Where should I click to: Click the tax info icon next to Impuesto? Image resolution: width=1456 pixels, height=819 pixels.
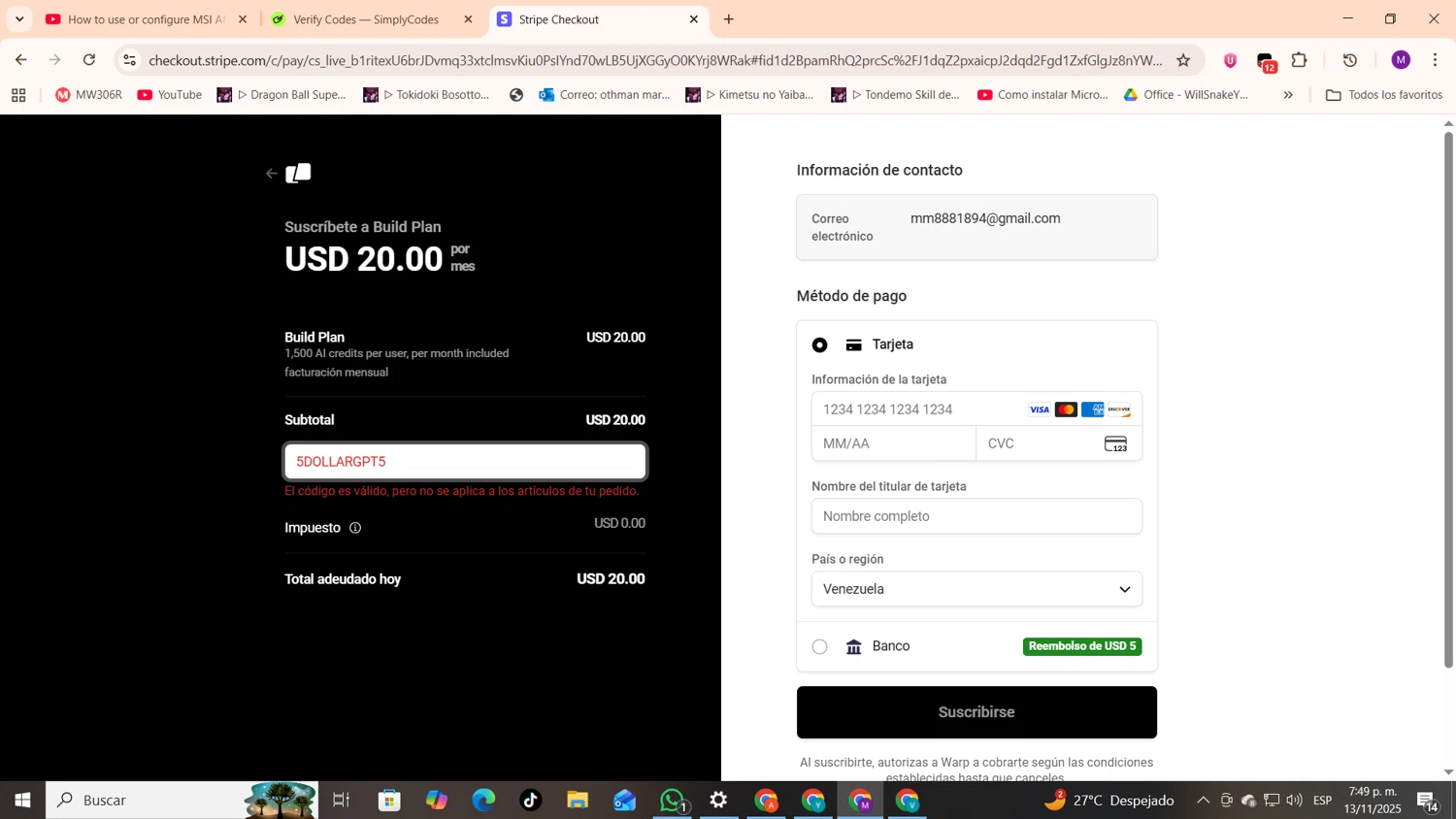tap(355, 528)
